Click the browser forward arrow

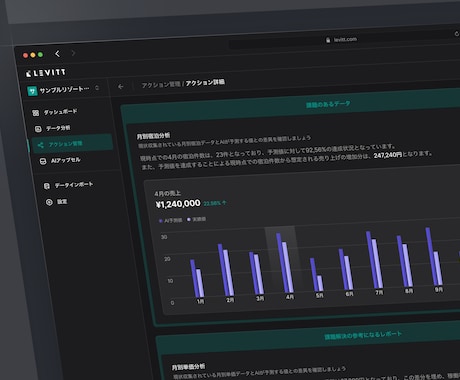(x=73, y=53)
